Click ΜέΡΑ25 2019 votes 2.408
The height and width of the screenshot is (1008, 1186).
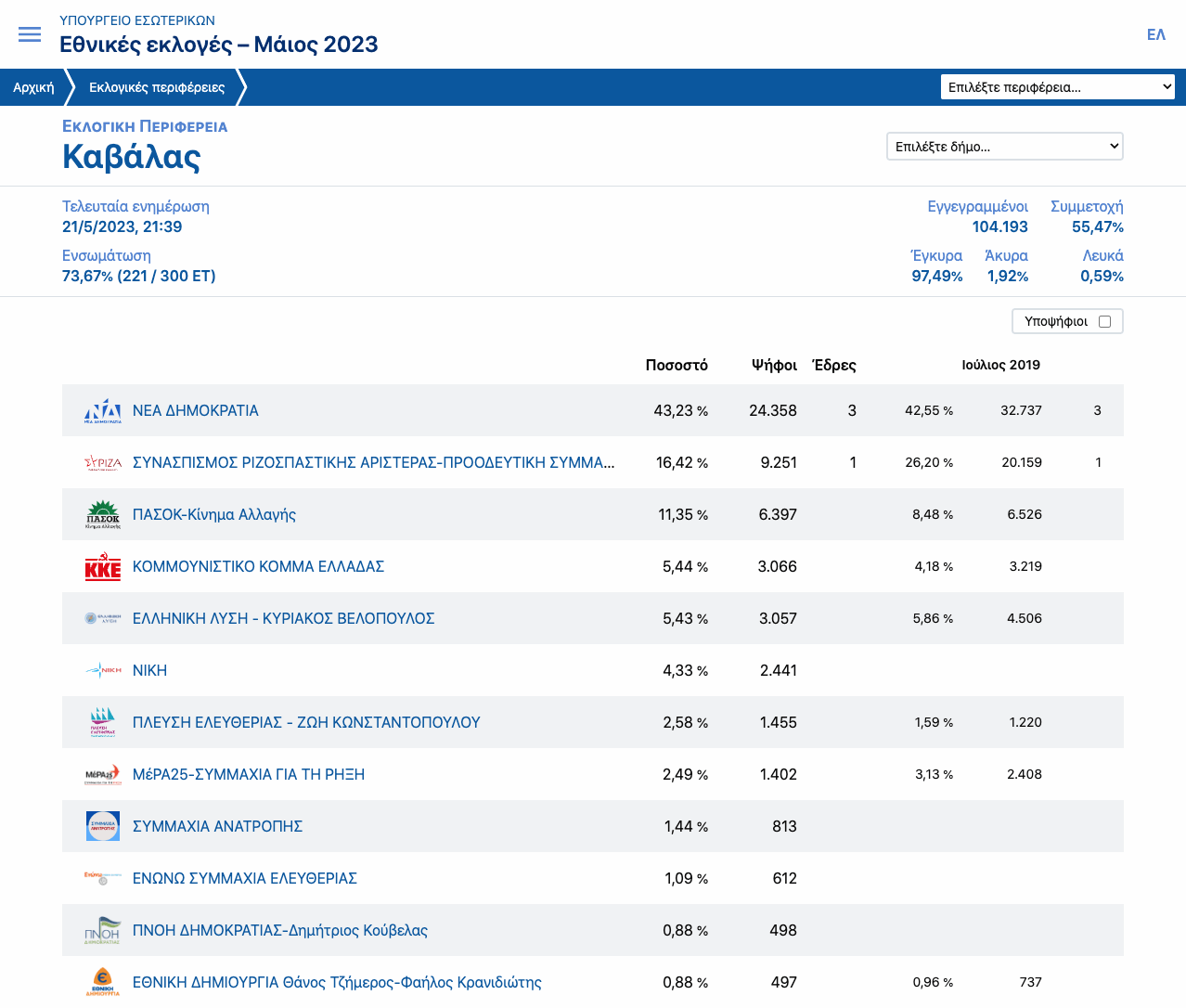[x=1025, y=774]
